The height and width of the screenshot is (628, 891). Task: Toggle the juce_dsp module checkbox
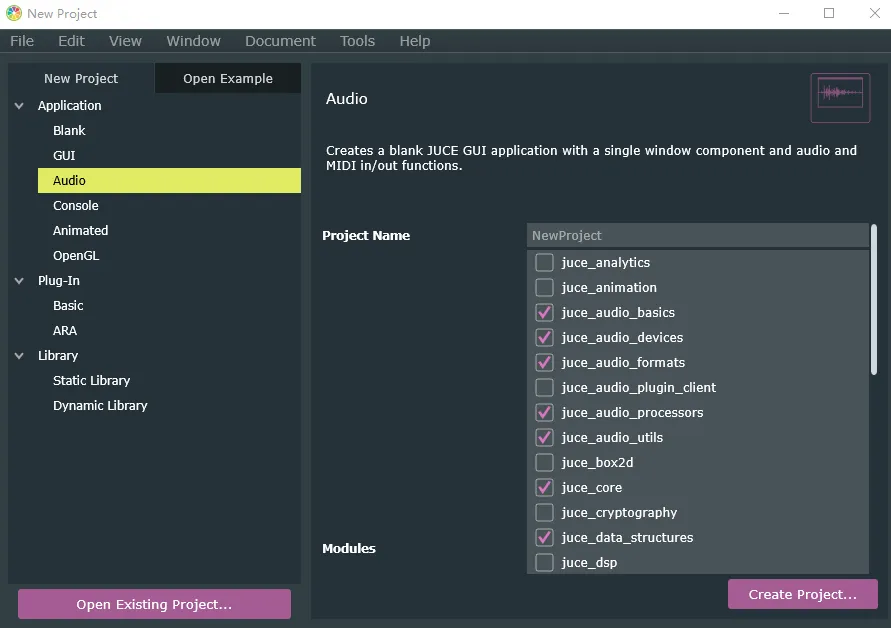[544, 563]
